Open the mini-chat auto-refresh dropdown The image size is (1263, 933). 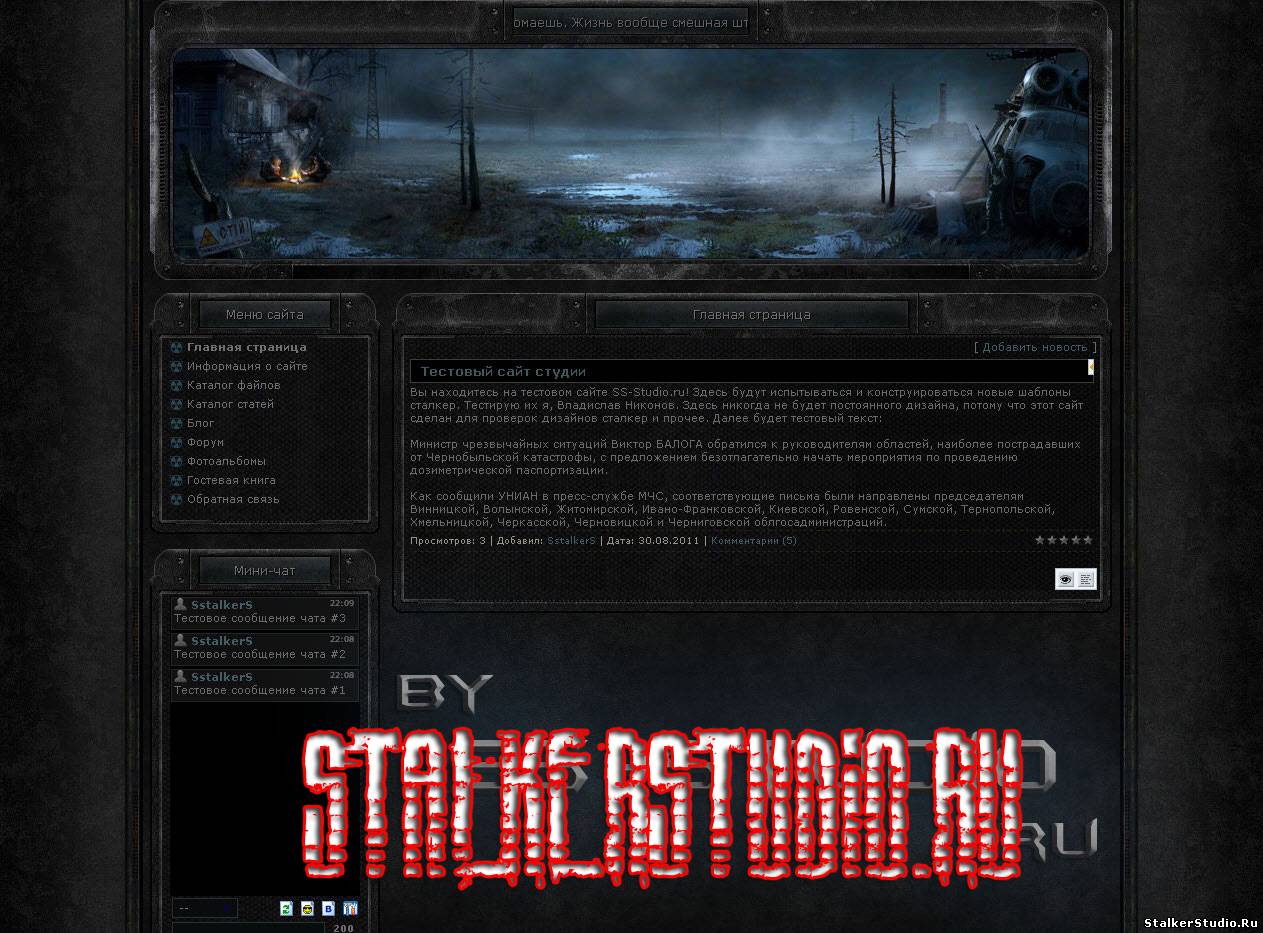[205, 908]
